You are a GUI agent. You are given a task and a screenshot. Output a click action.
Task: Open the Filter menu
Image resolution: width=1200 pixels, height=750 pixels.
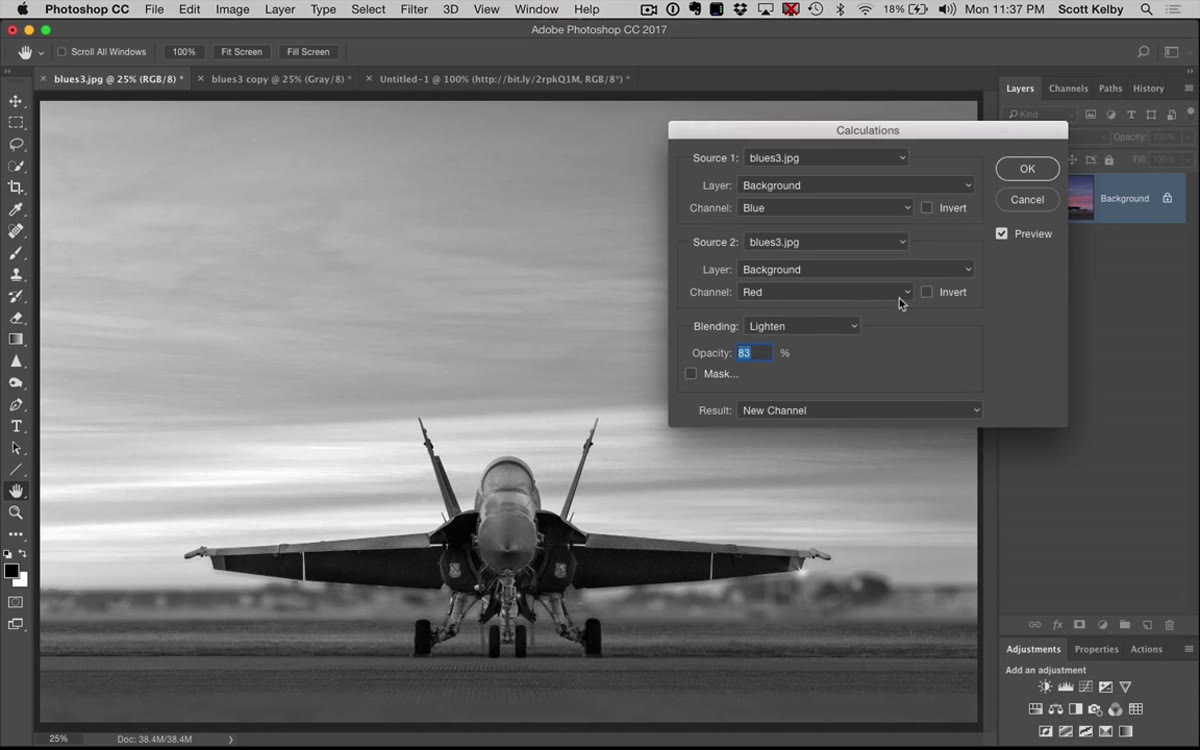click(x=414, y=9)
